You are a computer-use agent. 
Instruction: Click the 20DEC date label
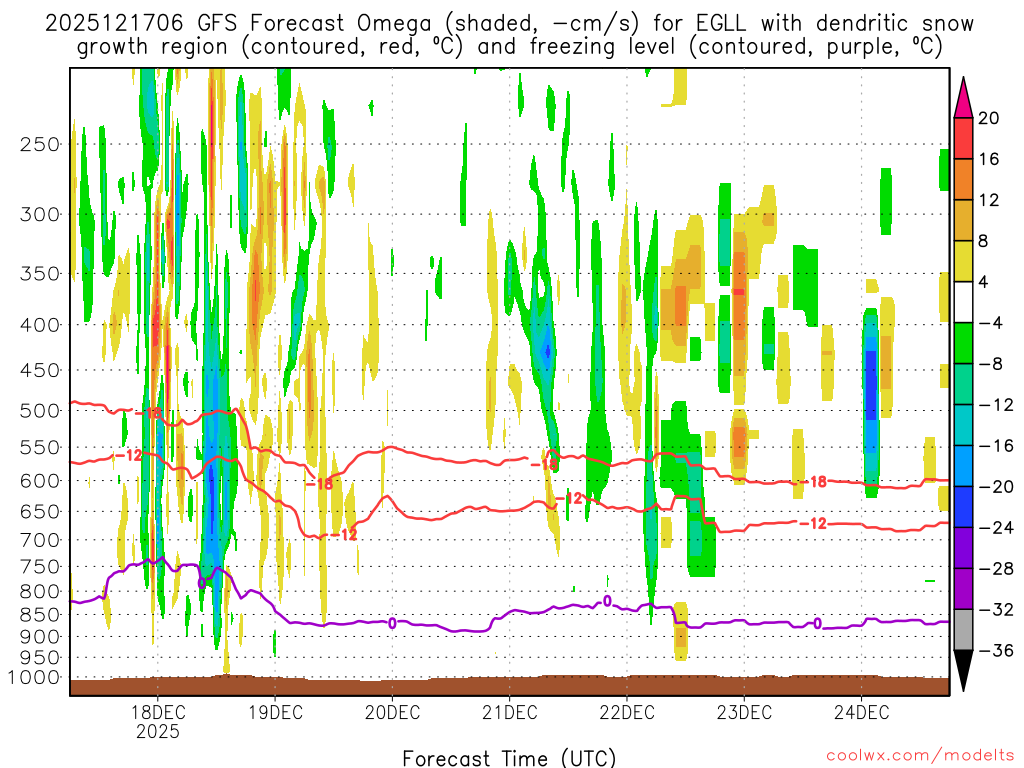pyautogui.click(x=392, y=712)
